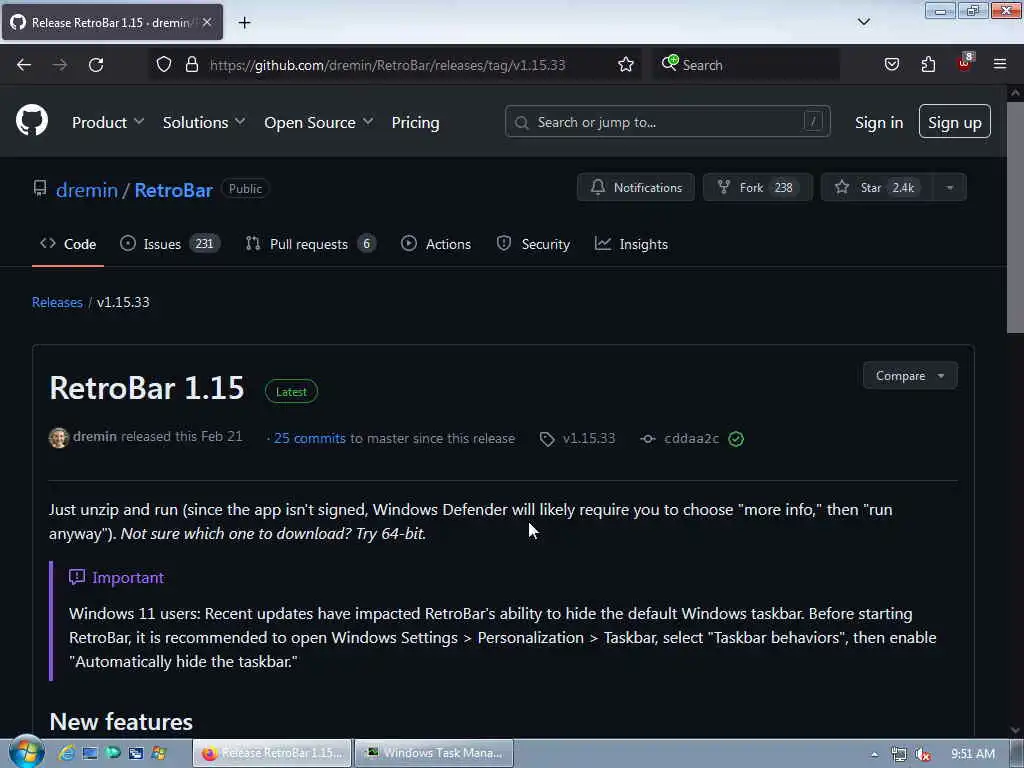This screenshot has height=768, width=1024.
Task: Click the page vertical scrollbar thumb
Action: [x=1015, y=217]
